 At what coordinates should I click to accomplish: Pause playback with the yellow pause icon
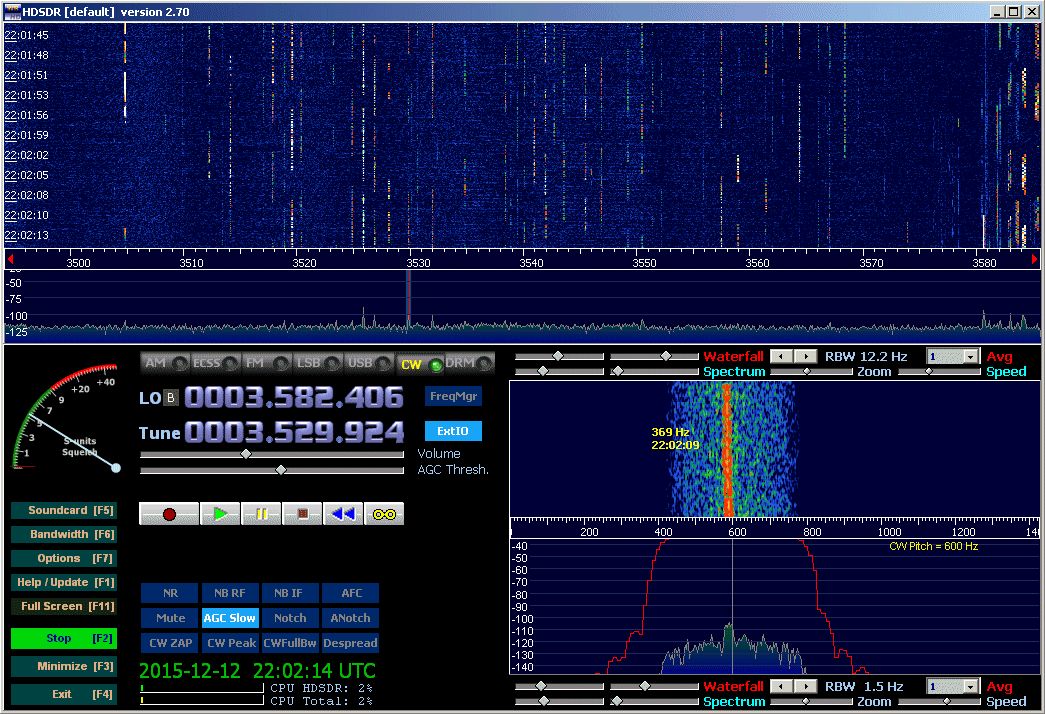click(261, 514)
